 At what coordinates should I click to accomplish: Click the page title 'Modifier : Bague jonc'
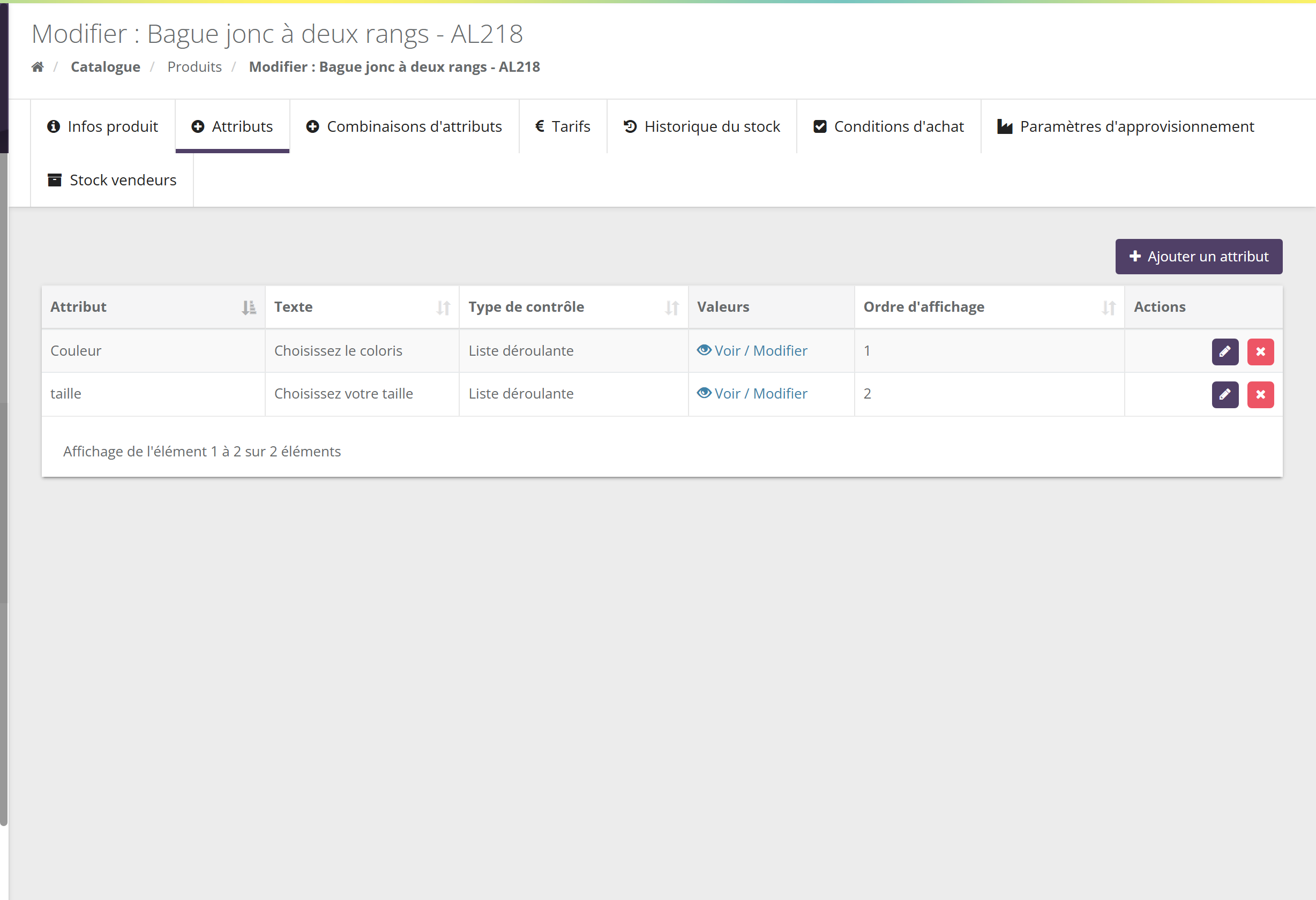[277, 34]
